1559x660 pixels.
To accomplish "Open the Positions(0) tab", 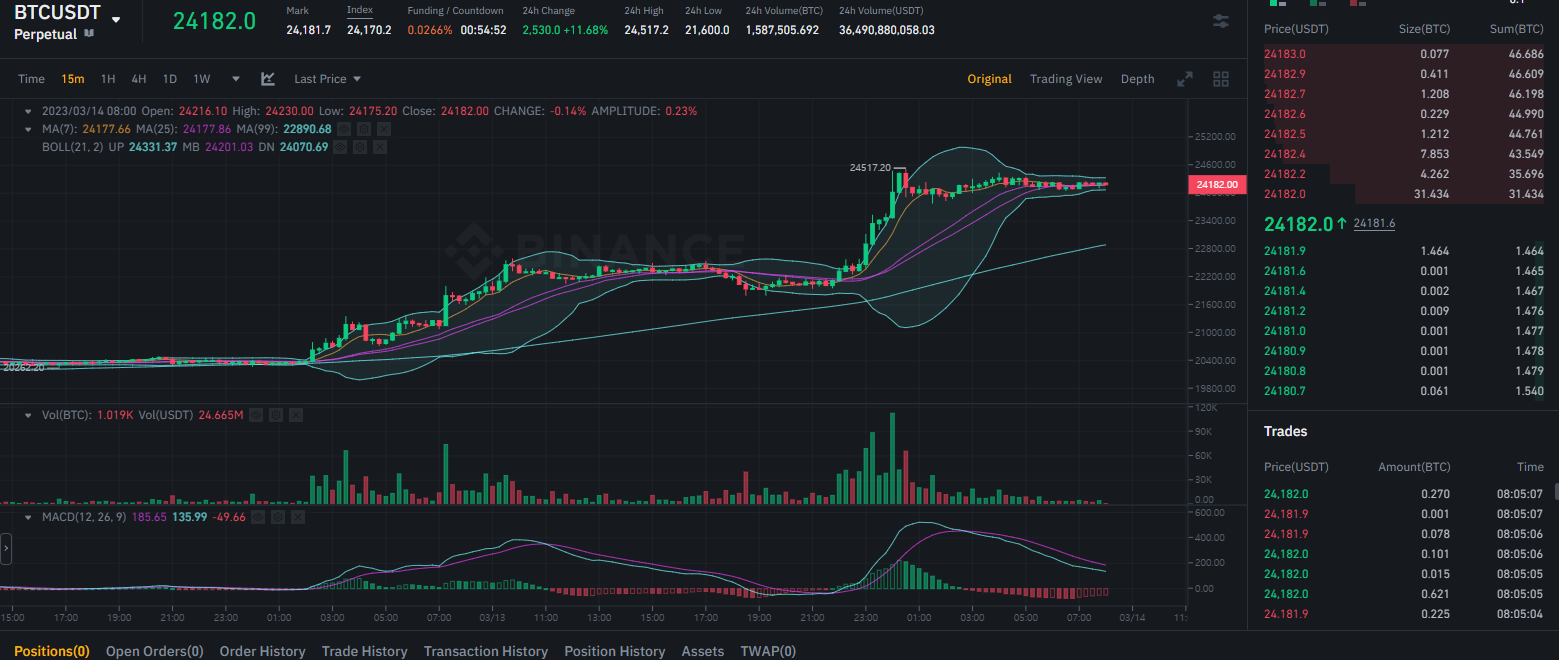I will 52,651.
